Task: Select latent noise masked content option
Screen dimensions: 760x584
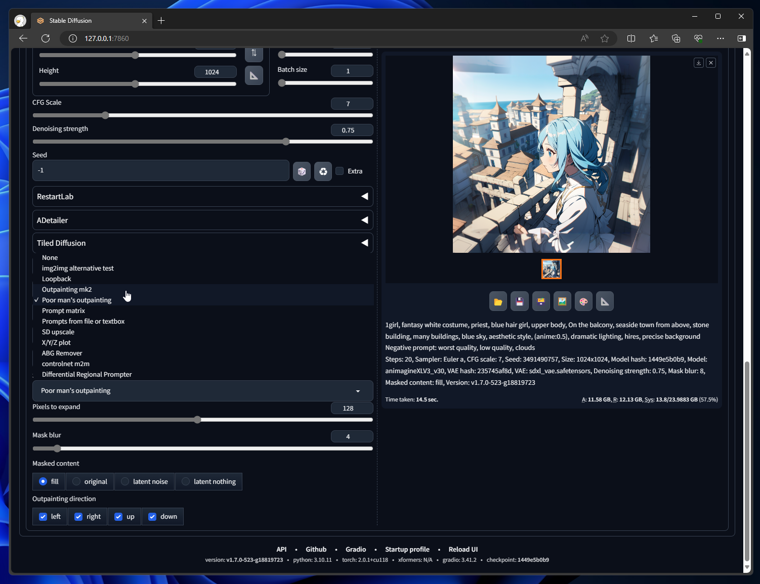Action: pyautogui.click(x=144, y=481)
